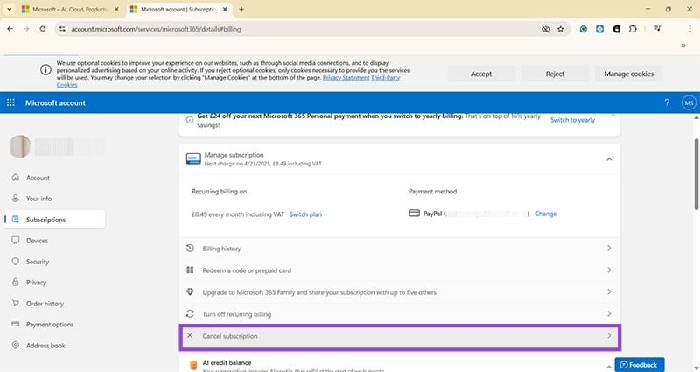Open Subscriptions in the sidebar
The width and height of the screenshot is (700, 372).
coord(55,219)
